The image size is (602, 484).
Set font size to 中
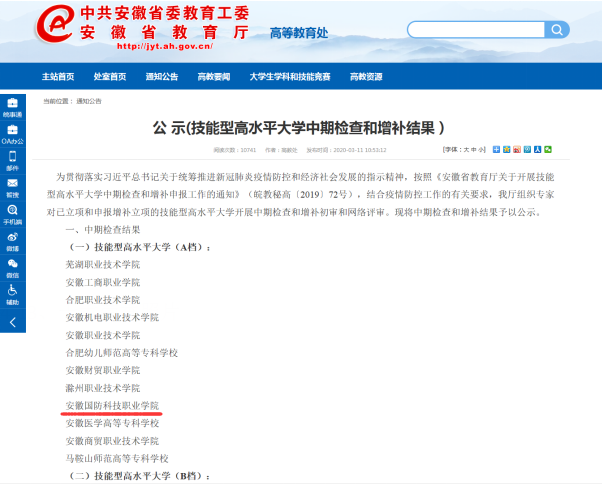[473, 149]
